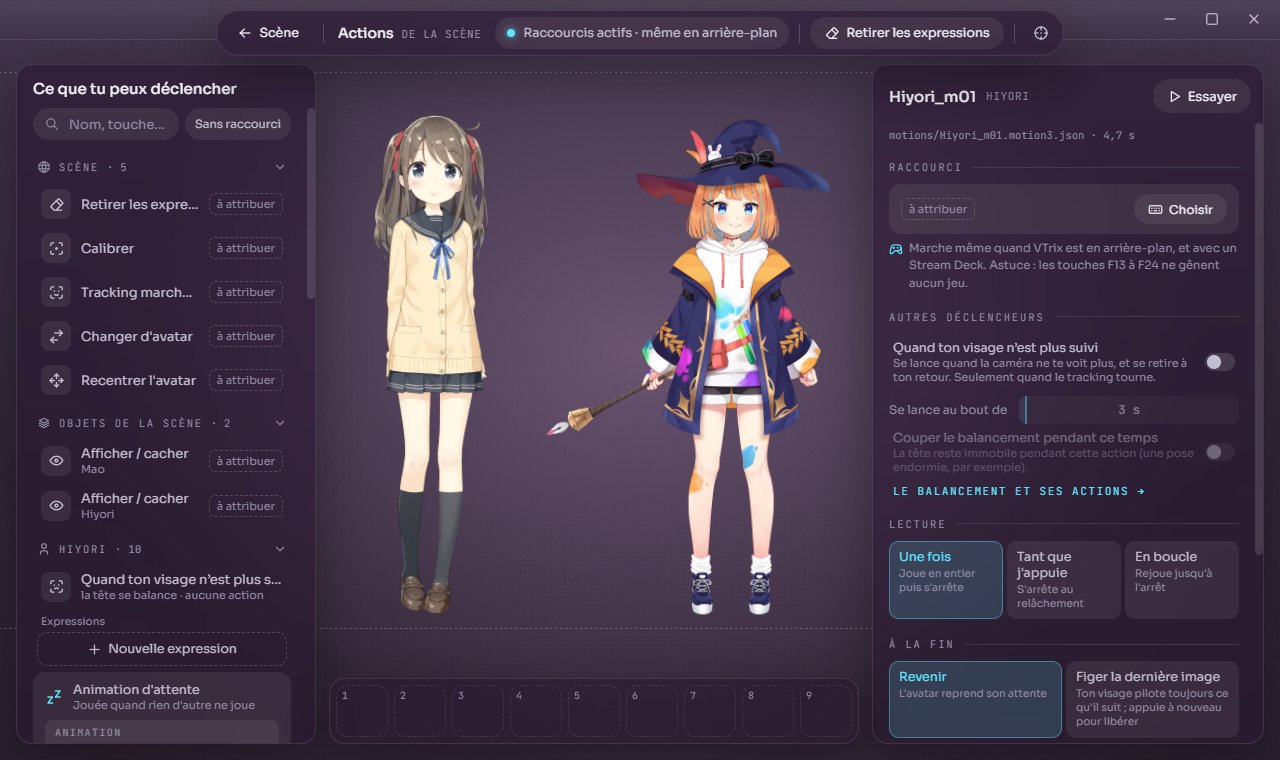The width and height of the screenshot is (1280, 760).
Task: Go back with the Scène button
Action: click(269, 33)
